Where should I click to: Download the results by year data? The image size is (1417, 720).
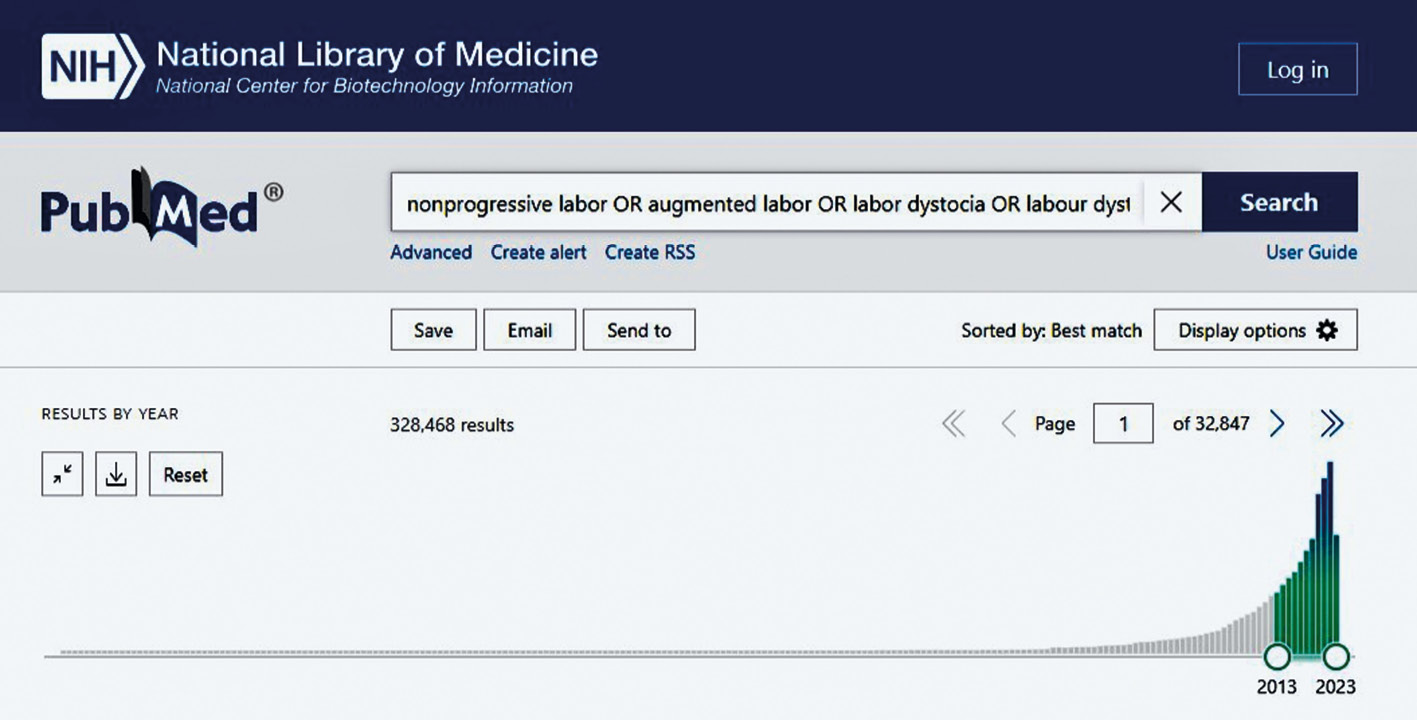pyautogui.click(x=116, y=475)
